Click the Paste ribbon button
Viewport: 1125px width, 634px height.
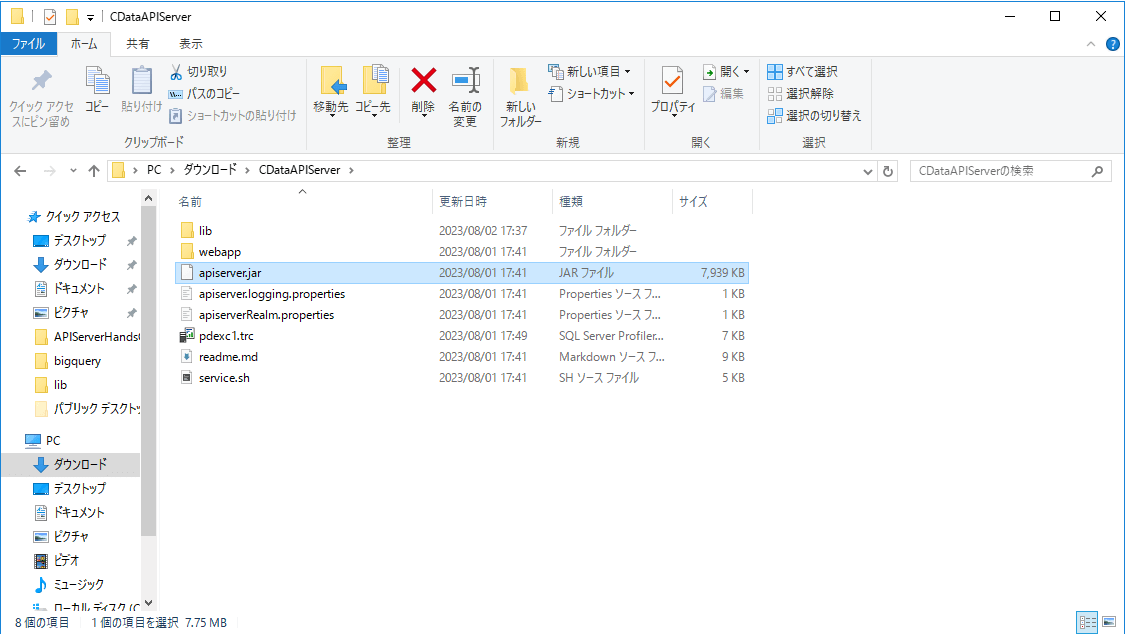click(141, 90)
